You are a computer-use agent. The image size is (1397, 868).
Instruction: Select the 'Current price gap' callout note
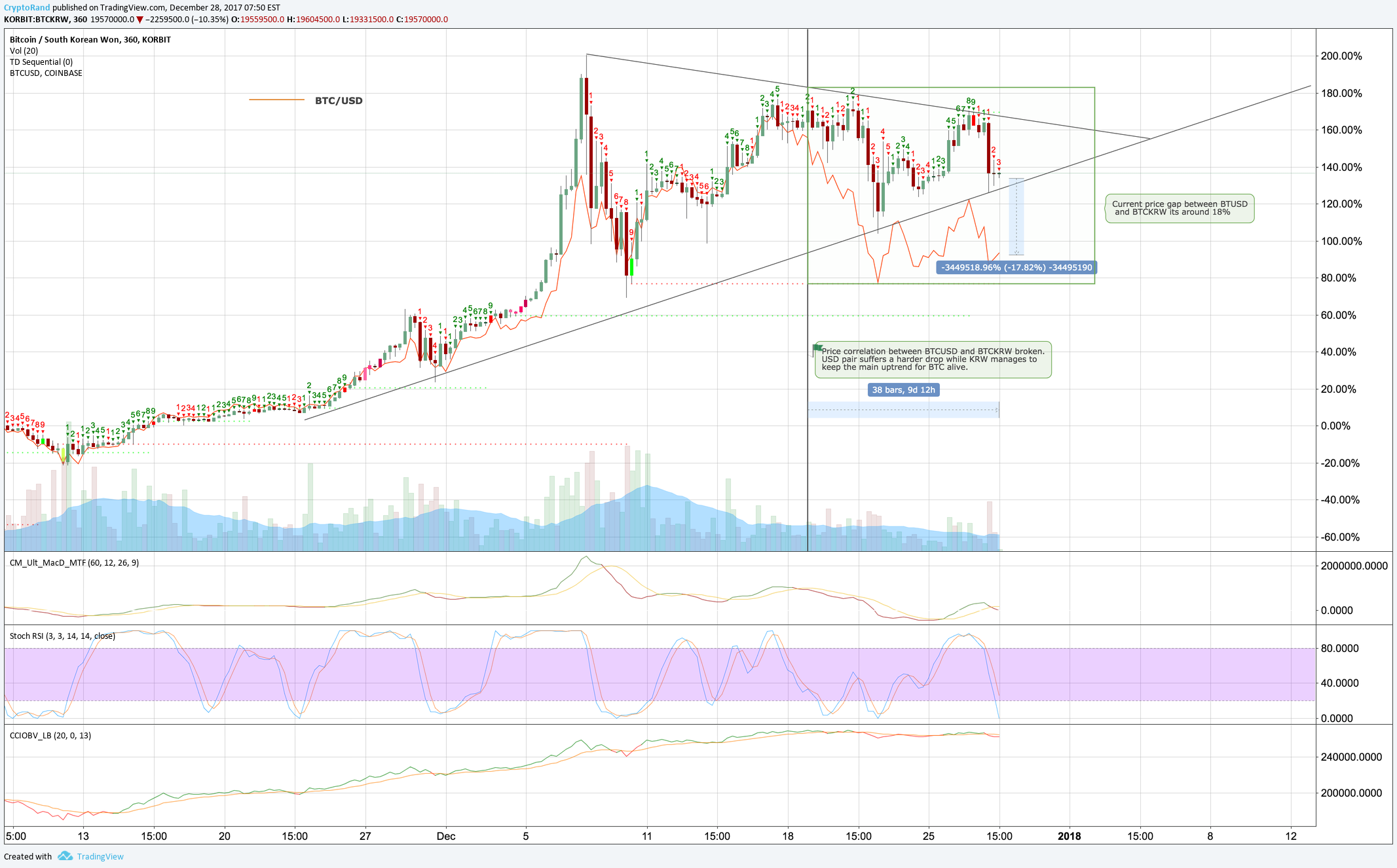(1179, 208)
